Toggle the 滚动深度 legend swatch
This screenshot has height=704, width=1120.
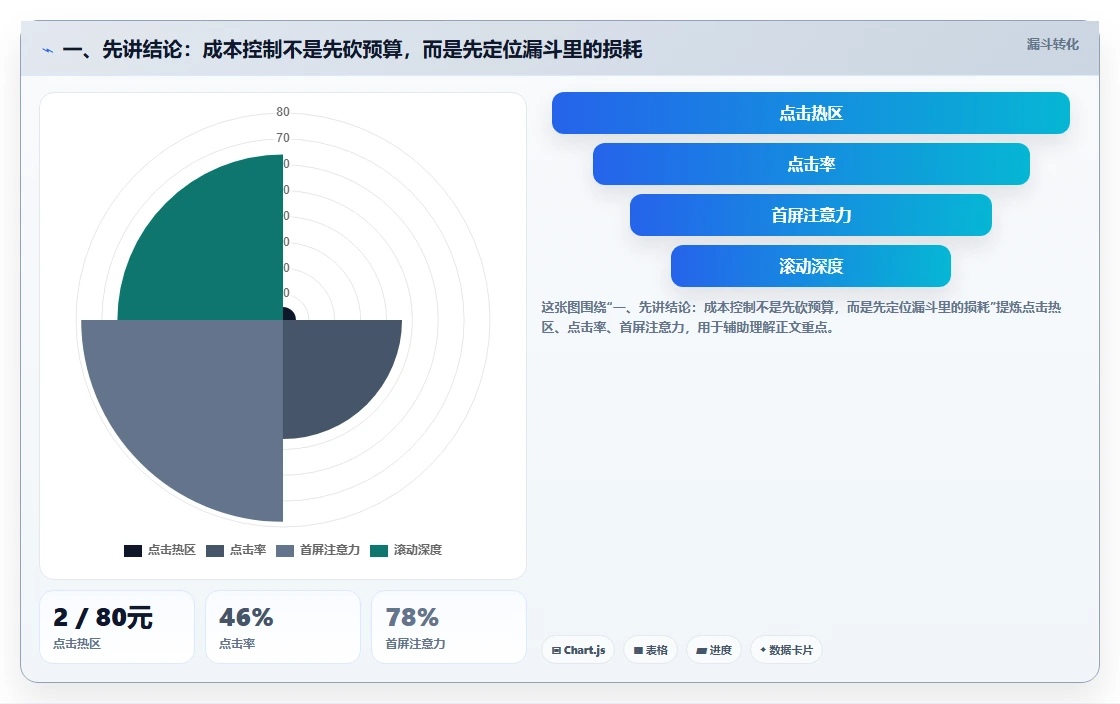click(379, 550)
